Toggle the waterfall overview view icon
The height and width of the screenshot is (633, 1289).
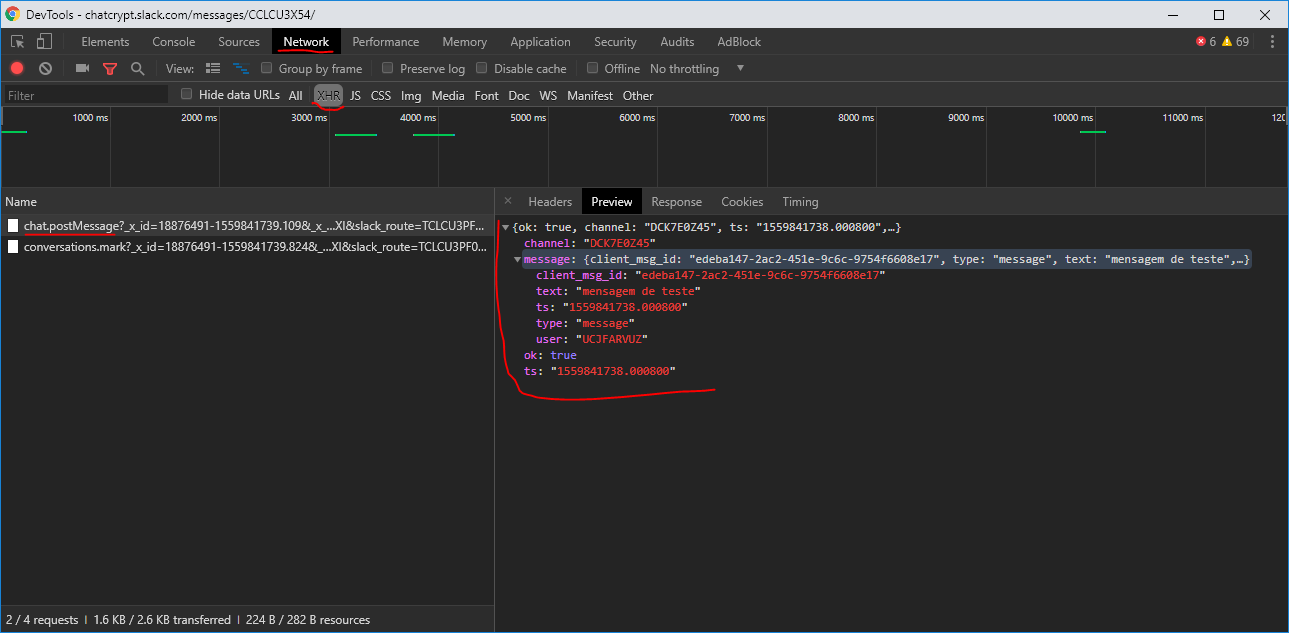241,69
